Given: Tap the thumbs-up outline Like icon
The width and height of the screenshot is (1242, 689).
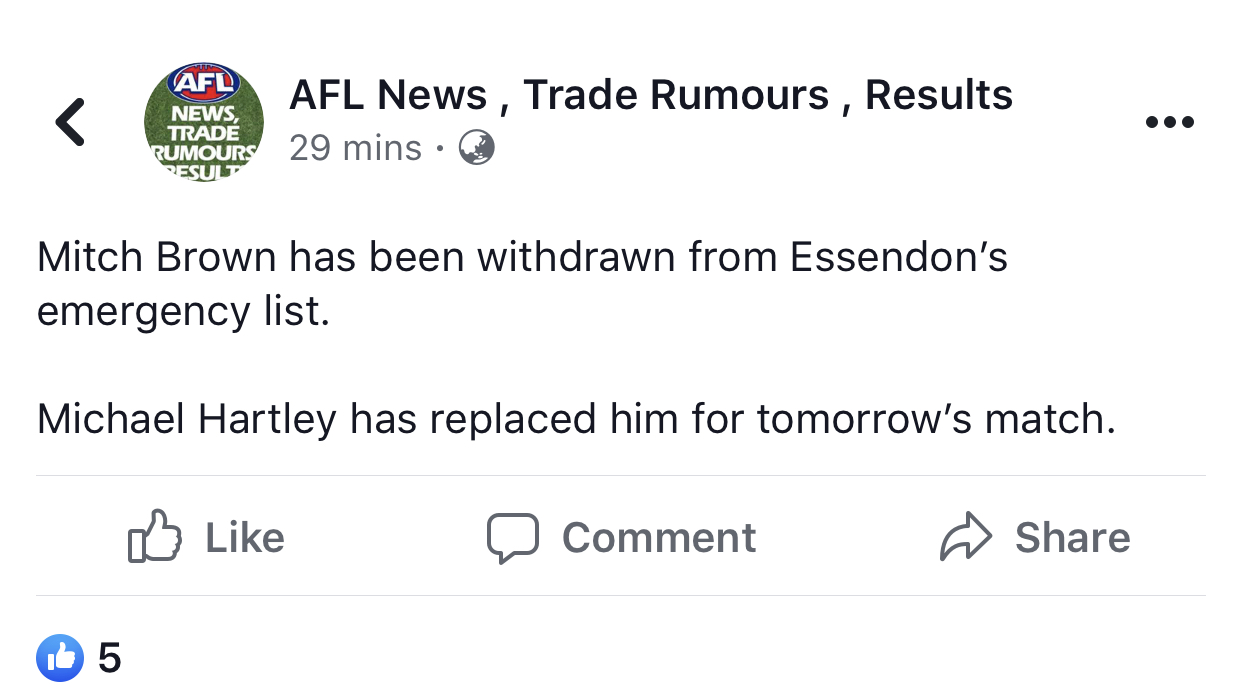Looking at the screenshot, I should (x=155, y=537).
